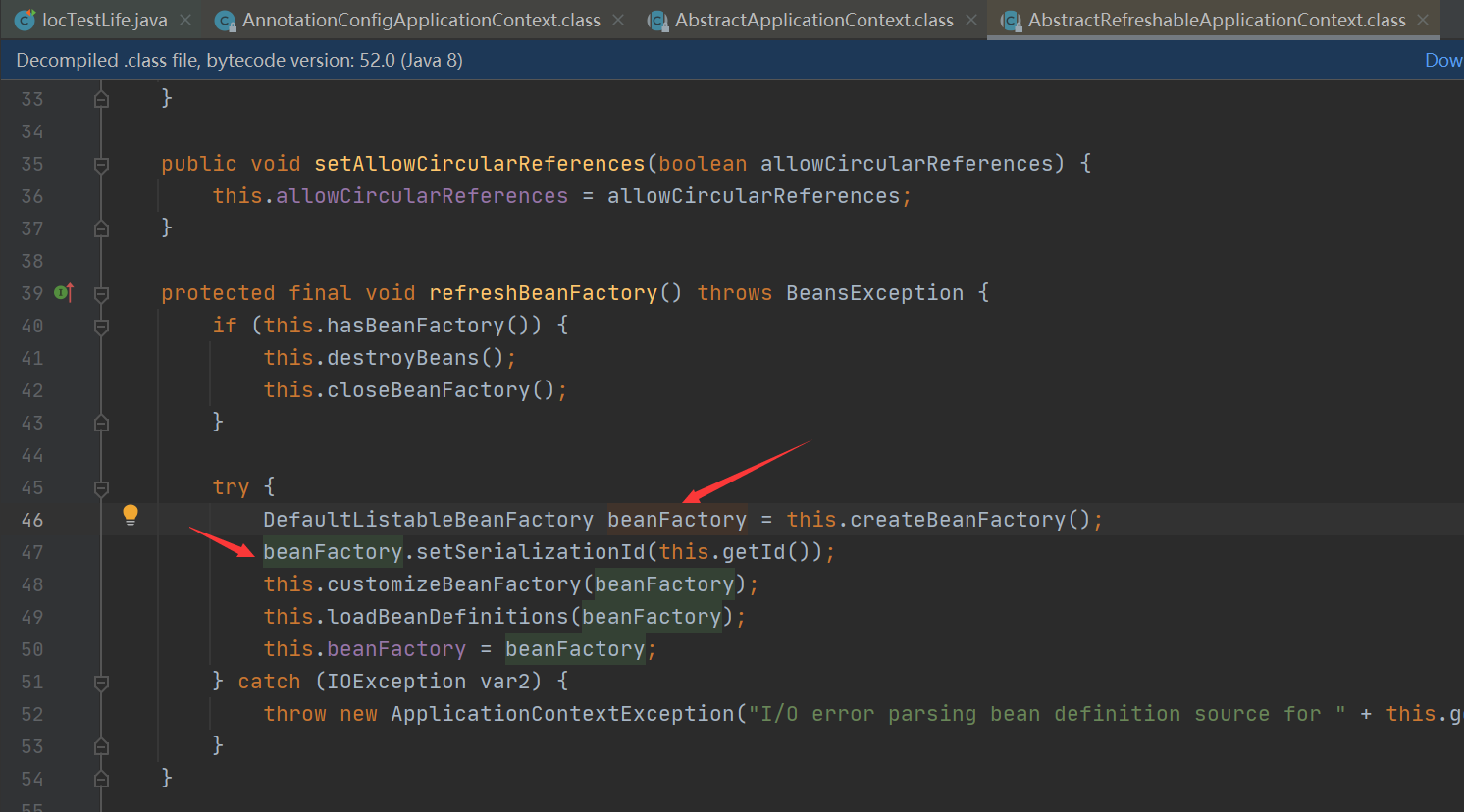Close the AnnotationConfigApplicationContext.class tab
This screenshot has width=1464, height=812.
pyautogui.click(x=618, y=20)
